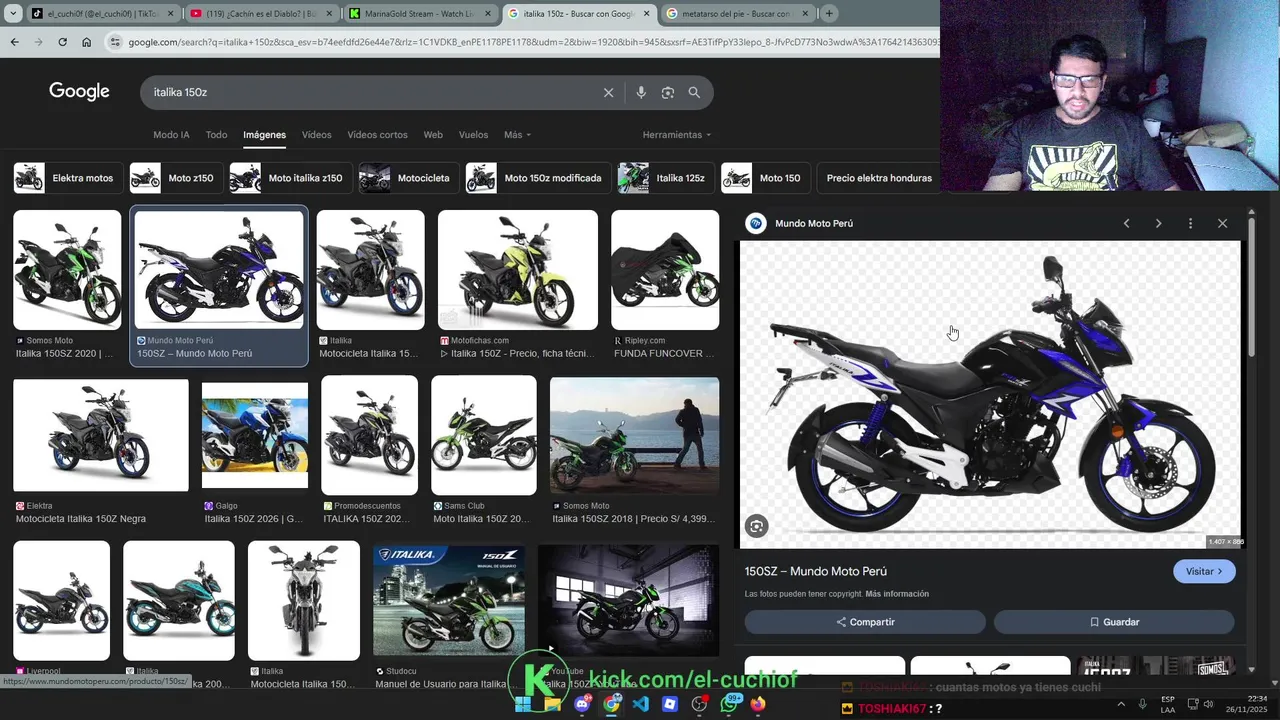The image size is (1280, 720).
Task: Open the Sams Club Moto Italika thumbnail
Action: coord(484,435)
